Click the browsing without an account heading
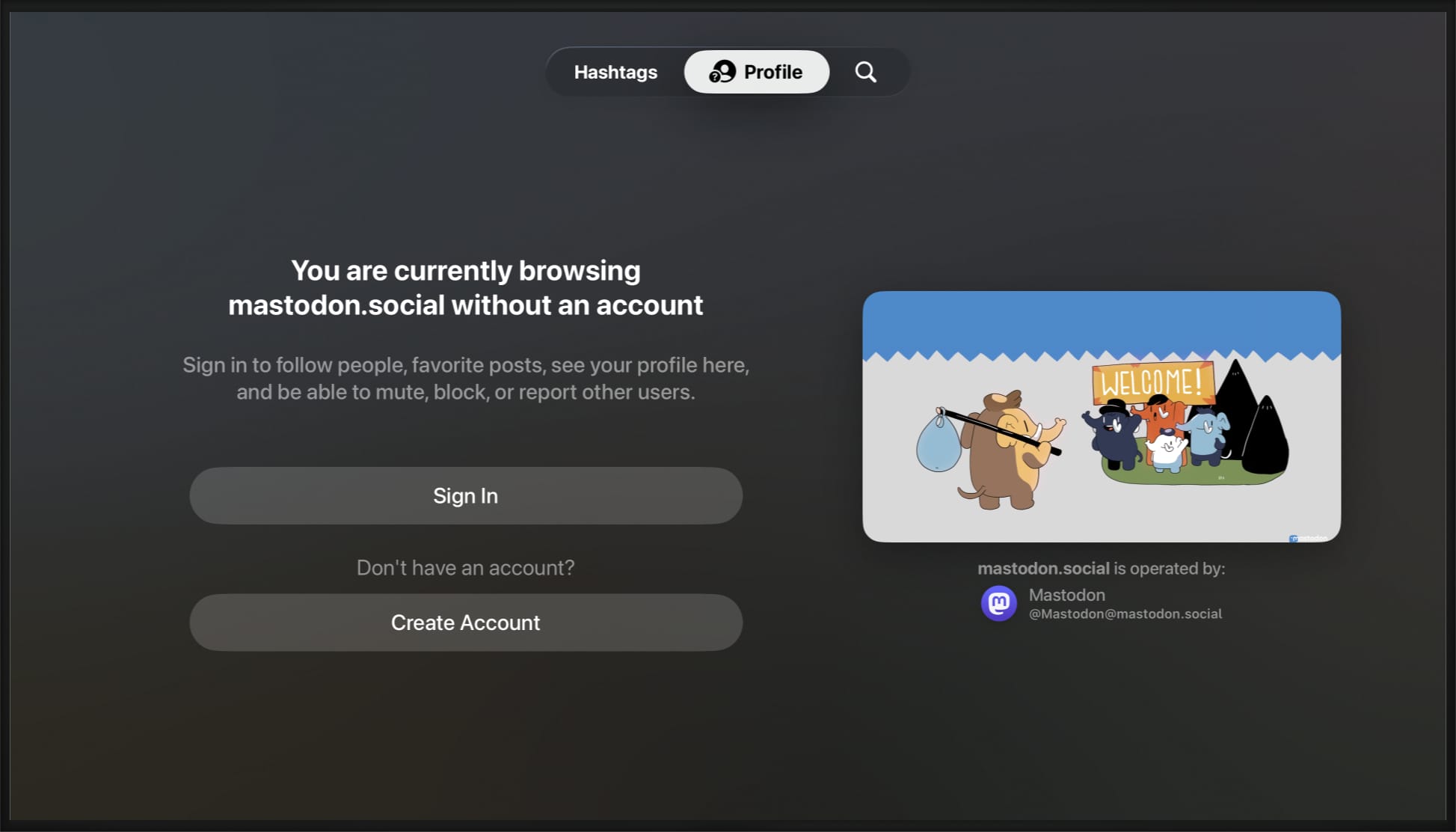Viewport: 1456px width, 832px height. coord(465,287)
